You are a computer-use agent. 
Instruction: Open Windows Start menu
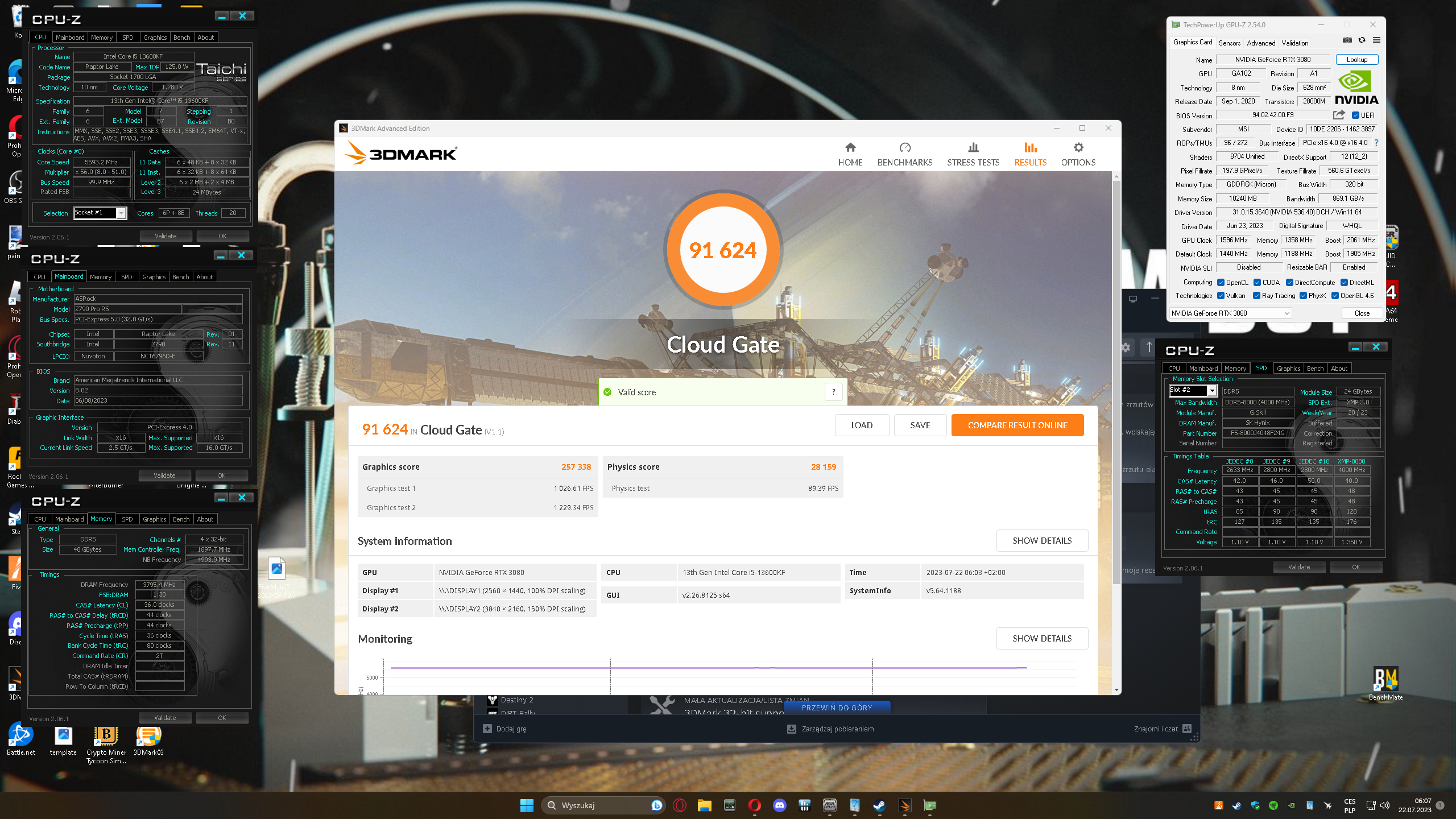click(x=527, y=805)
